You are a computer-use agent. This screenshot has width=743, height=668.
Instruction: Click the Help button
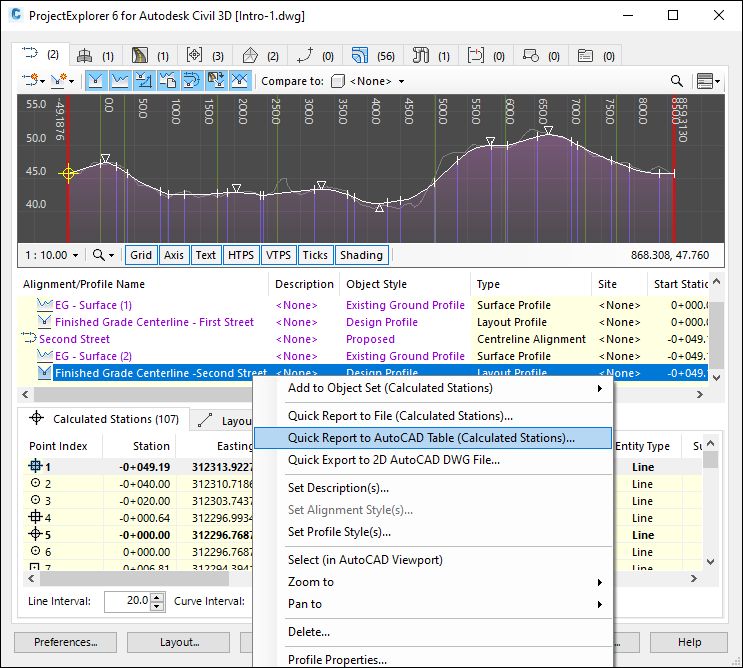[689, 642]
